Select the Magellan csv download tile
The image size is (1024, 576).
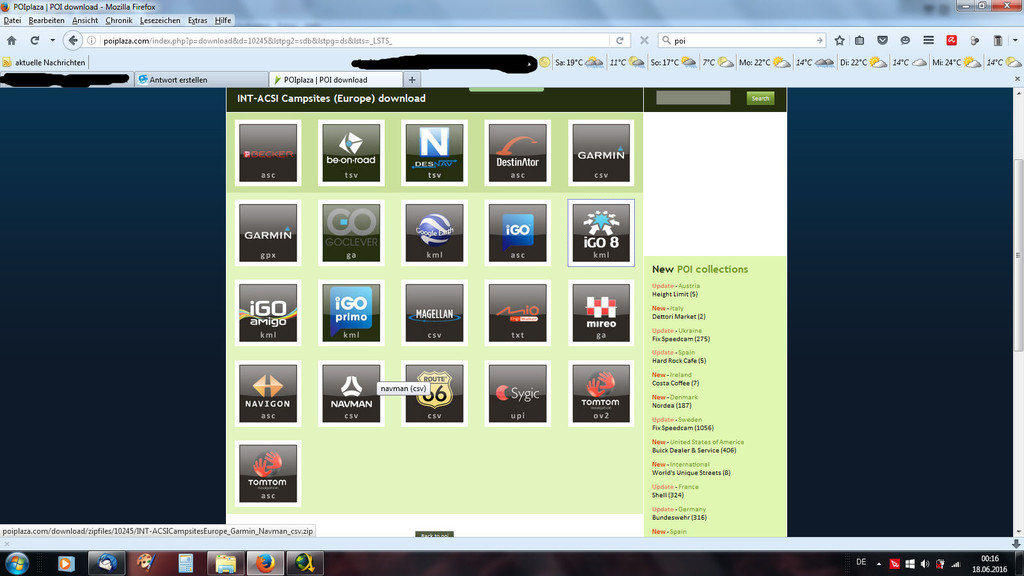click(x=434, y=313)
